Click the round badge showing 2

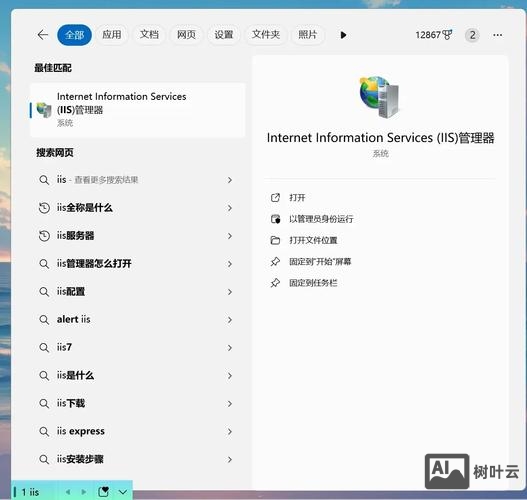472,35
